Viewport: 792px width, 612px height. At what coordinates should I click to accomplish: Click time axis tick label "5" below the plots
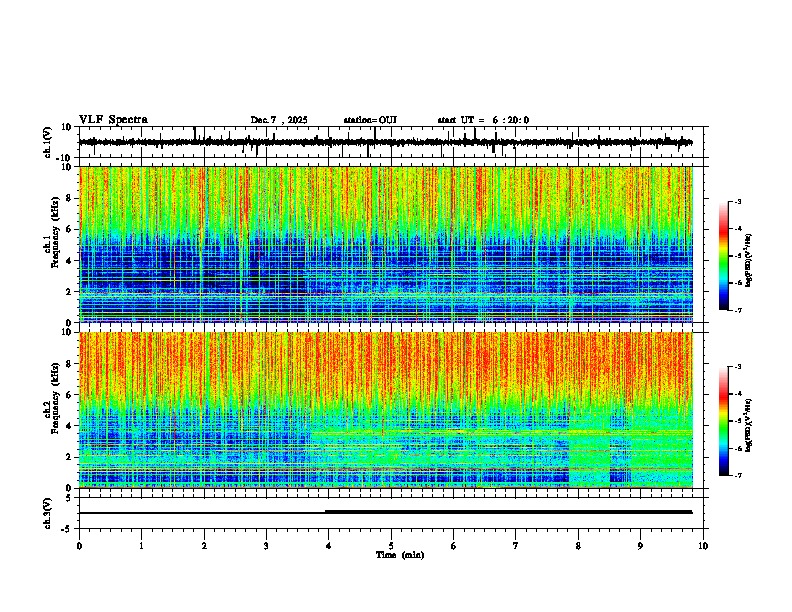(391, 546)
